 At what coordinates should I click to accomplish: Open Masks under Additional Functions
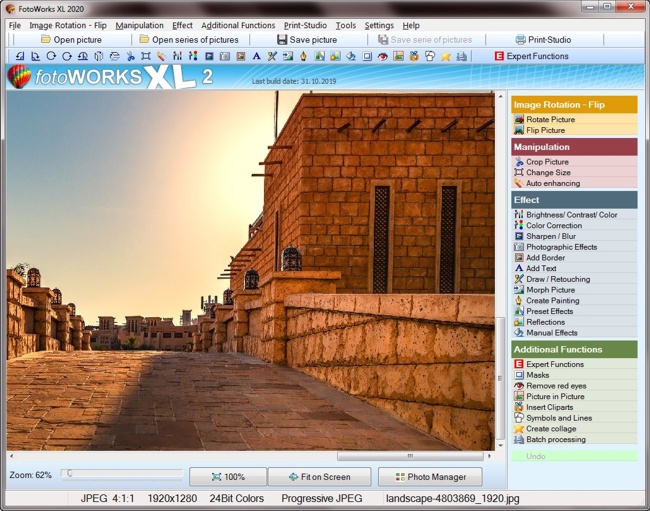538,375
